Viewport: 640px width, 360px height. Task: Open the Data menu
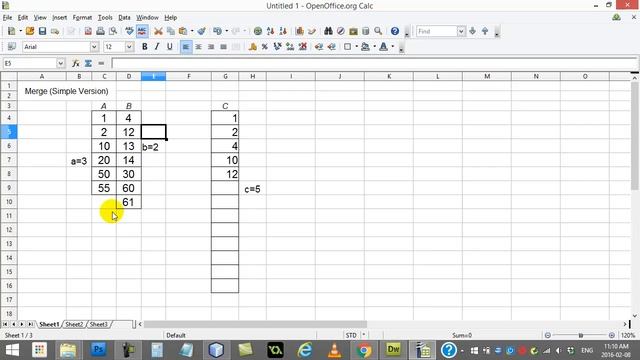click(x=124, y=18)
